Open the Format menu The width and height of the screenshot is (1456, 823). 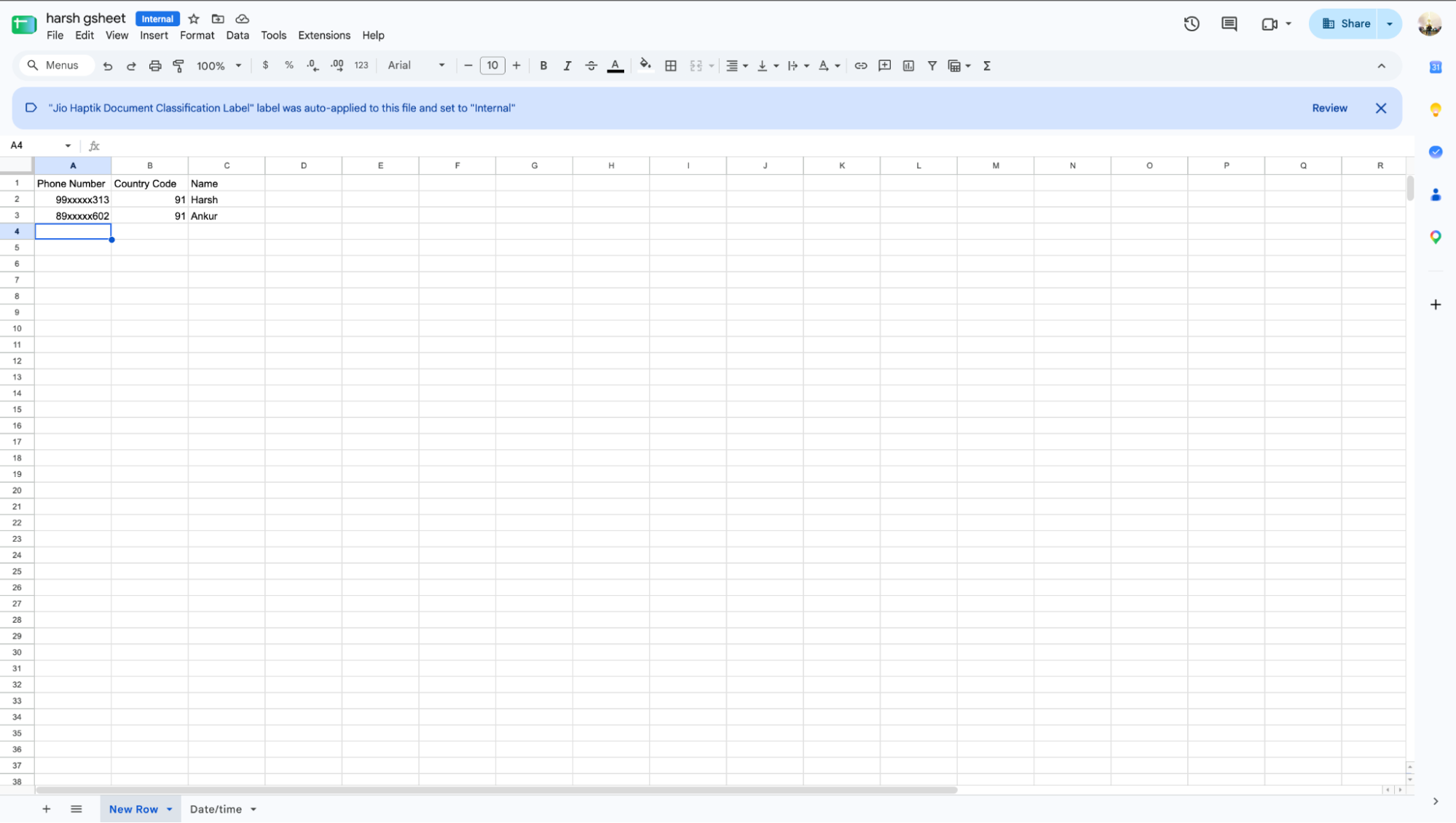click(x=197, y=36)
